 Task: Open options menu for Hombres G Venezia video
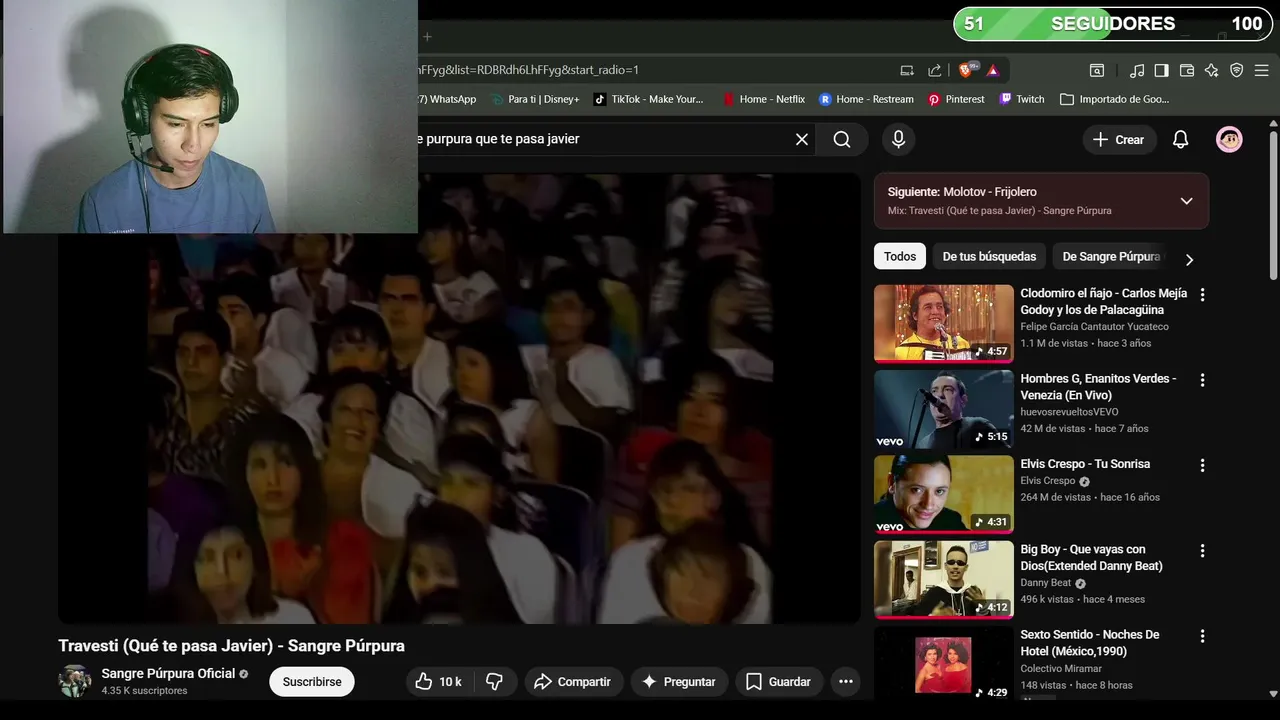[1202, 380]
